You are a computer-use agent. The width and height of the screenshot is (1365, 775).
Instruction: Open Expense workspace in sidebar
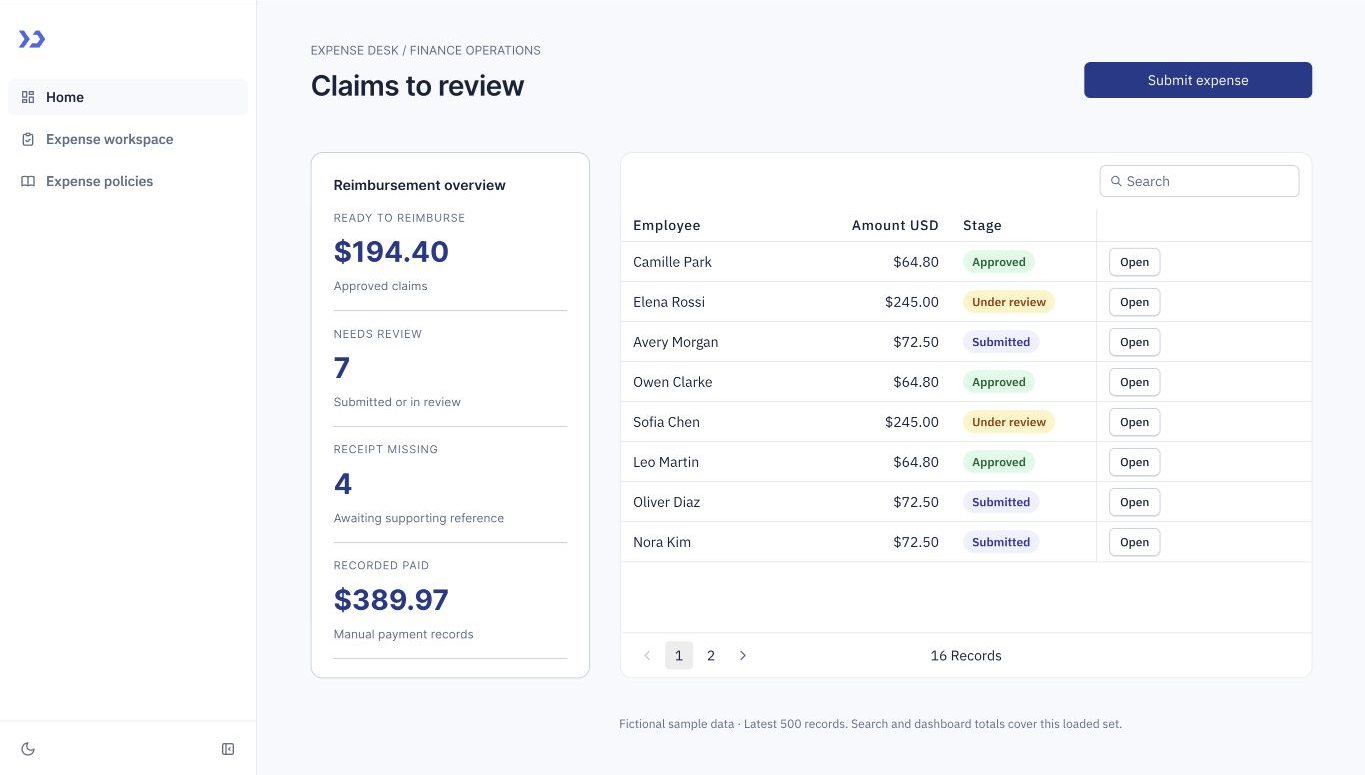128,139
